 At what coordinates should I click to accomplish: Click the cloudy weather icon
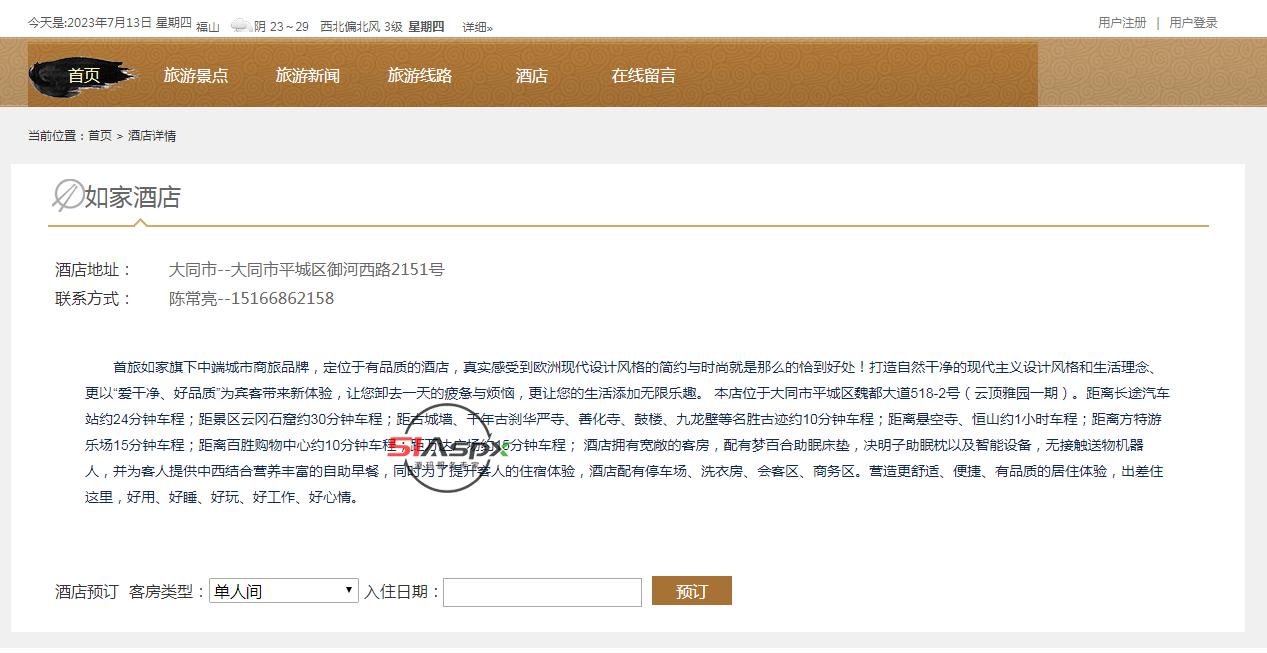[x=240, y=26]
